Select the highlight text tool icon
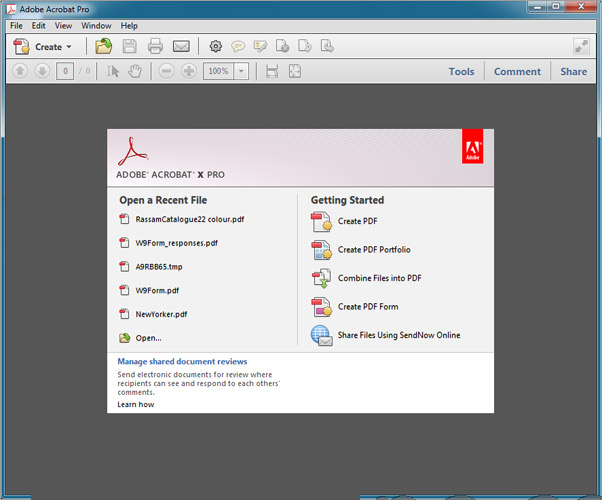 pos(260,46)
